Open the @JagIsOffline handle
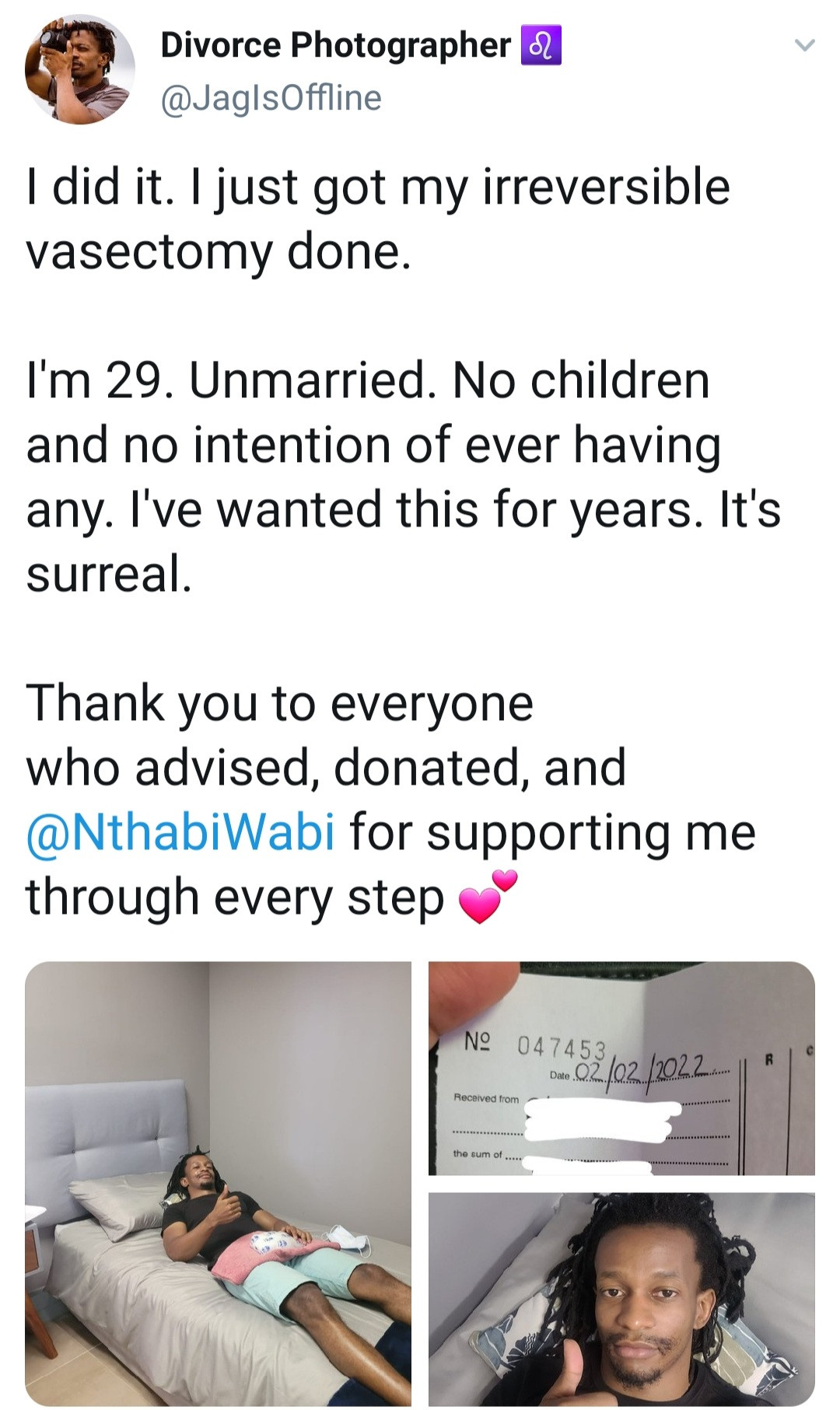The width and height of the screenshot is (840, 1410). 271,98
